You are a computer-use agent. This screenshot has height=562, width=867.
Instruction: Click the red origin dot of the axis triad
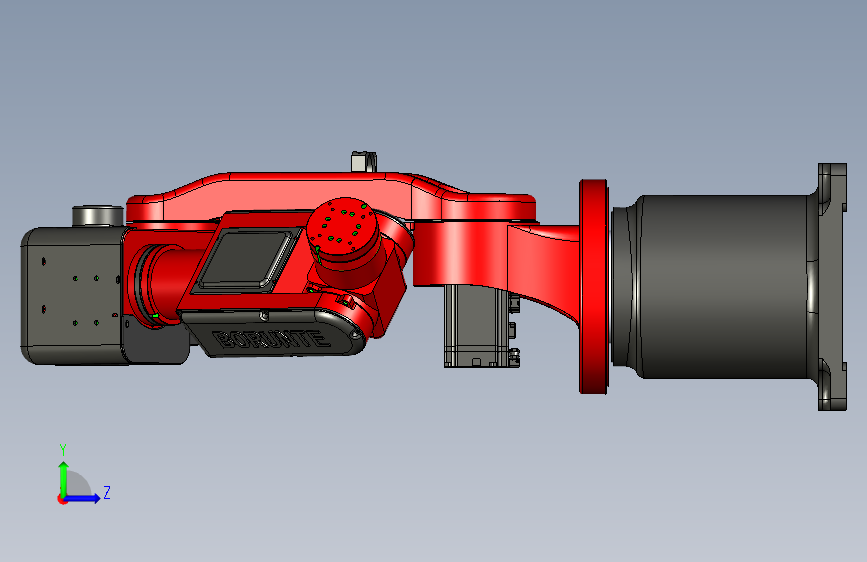tap(62, 499)
